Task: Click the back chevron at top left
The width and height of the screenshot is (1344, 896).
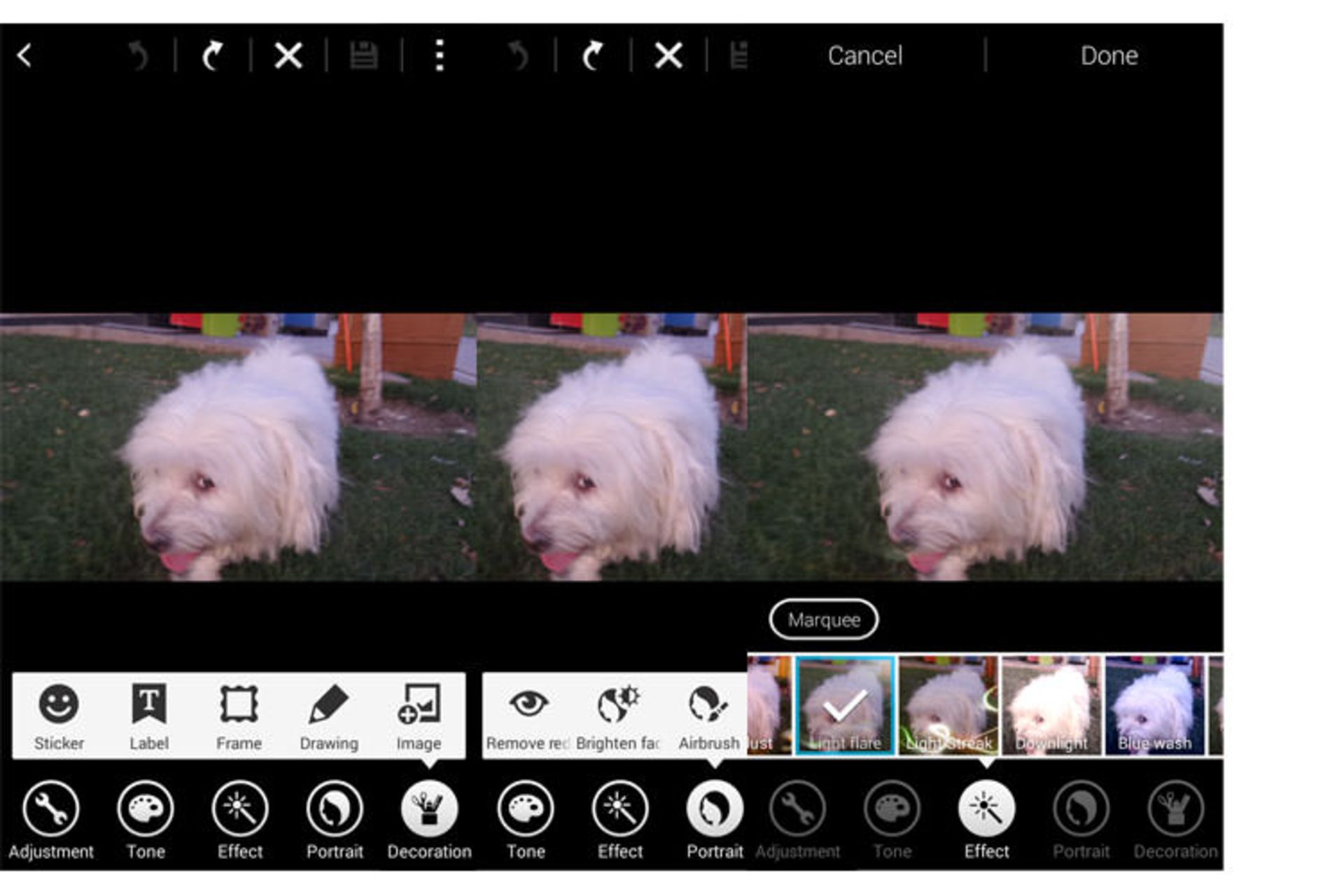Action: (24, 56)
